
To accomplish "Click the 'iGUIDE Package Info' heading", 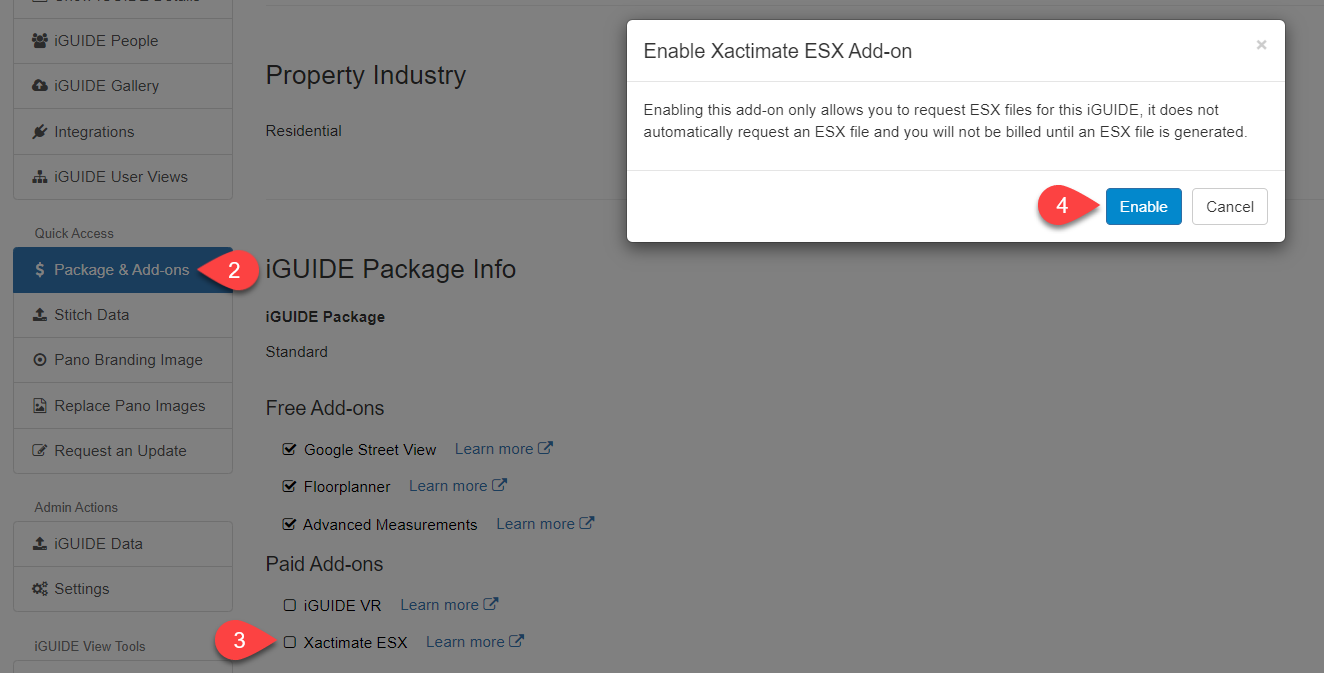I will tap(391, 269).
